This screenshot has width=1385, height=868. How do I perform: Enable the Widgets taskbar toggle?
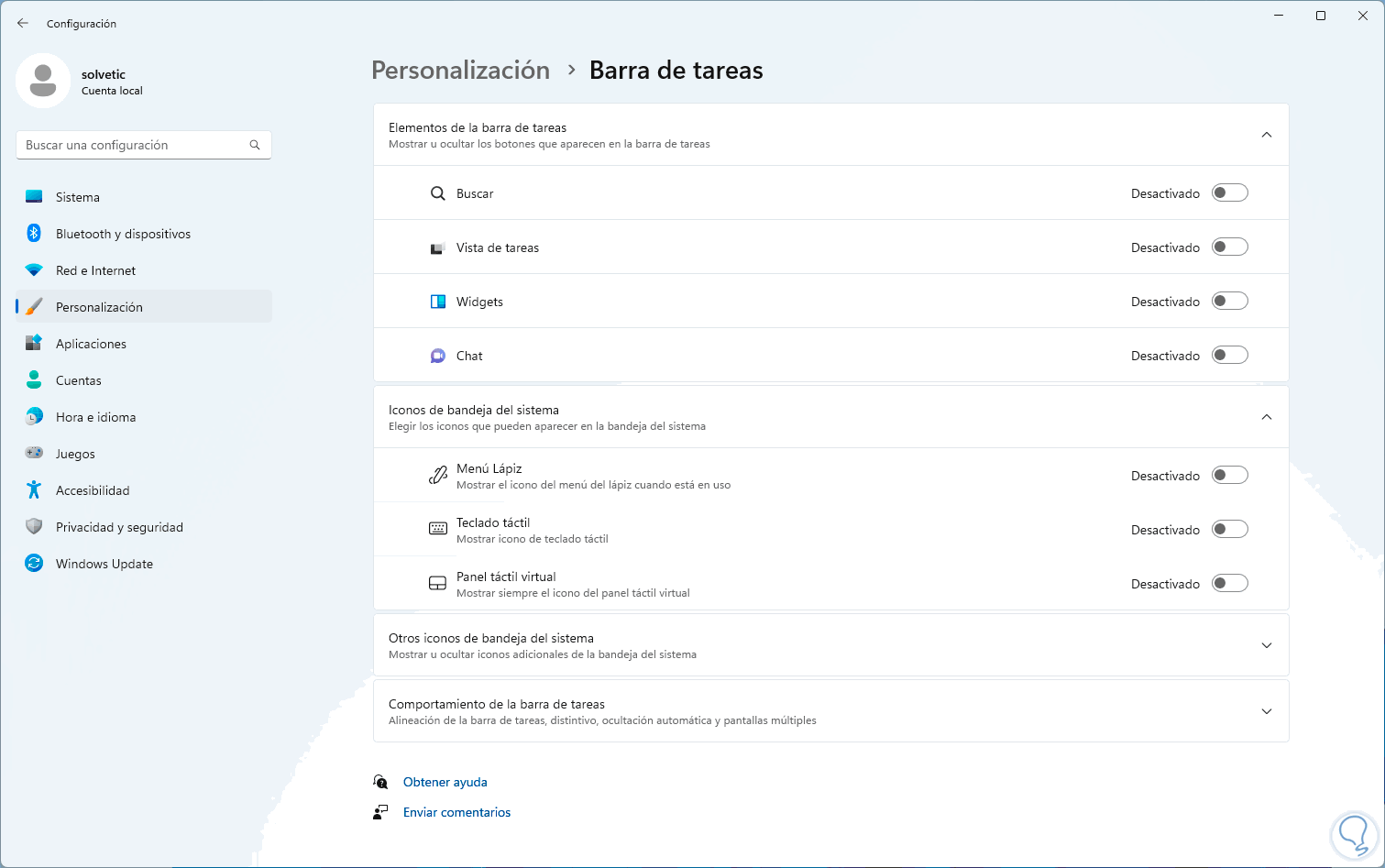[1229, 302]
